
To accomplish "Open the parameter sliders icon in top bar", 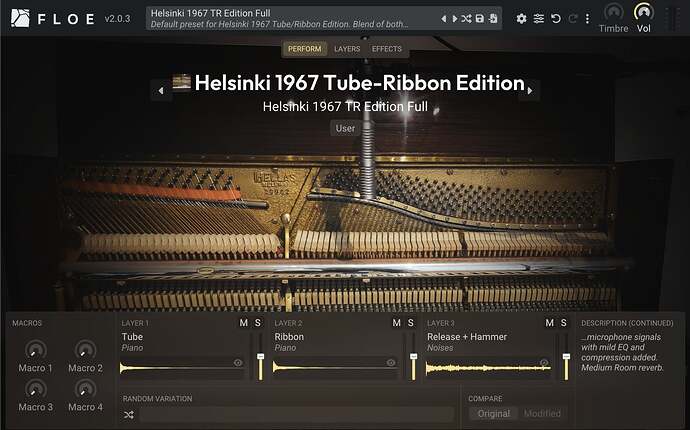I will coord(539,18).
